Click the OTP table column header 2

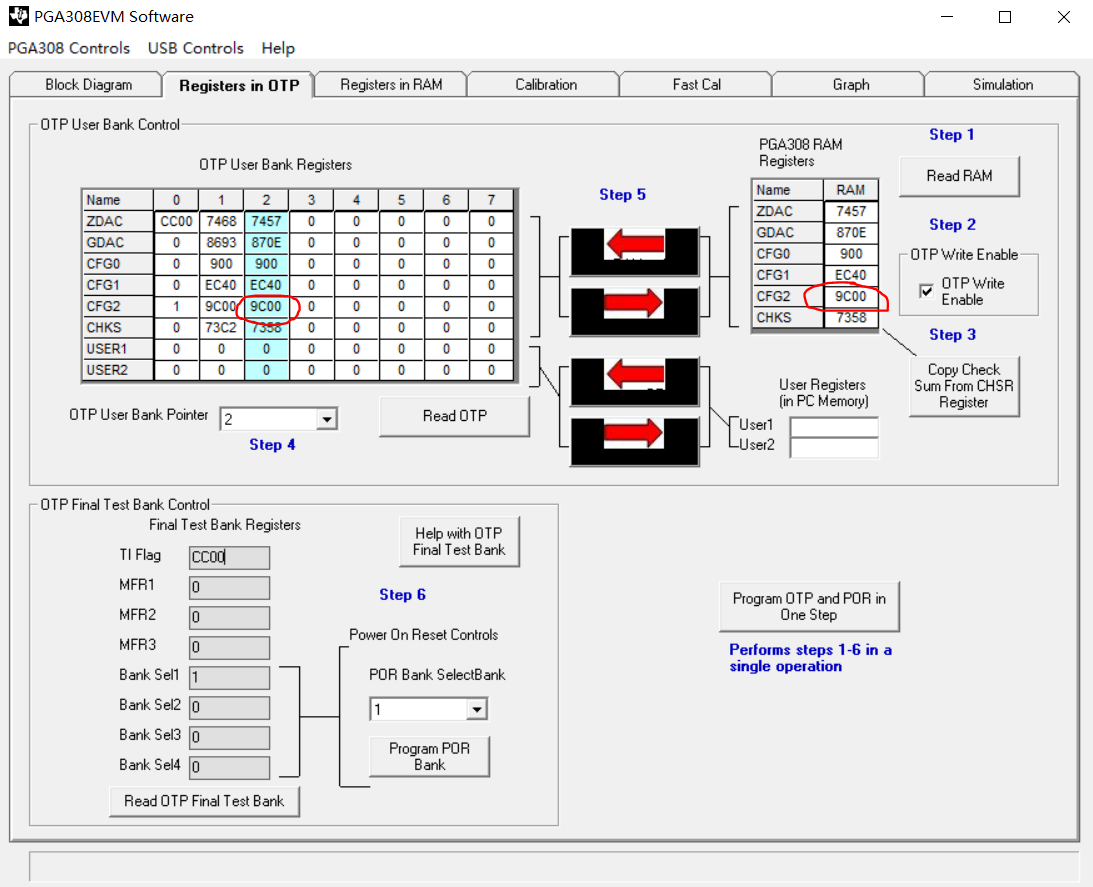266,200
